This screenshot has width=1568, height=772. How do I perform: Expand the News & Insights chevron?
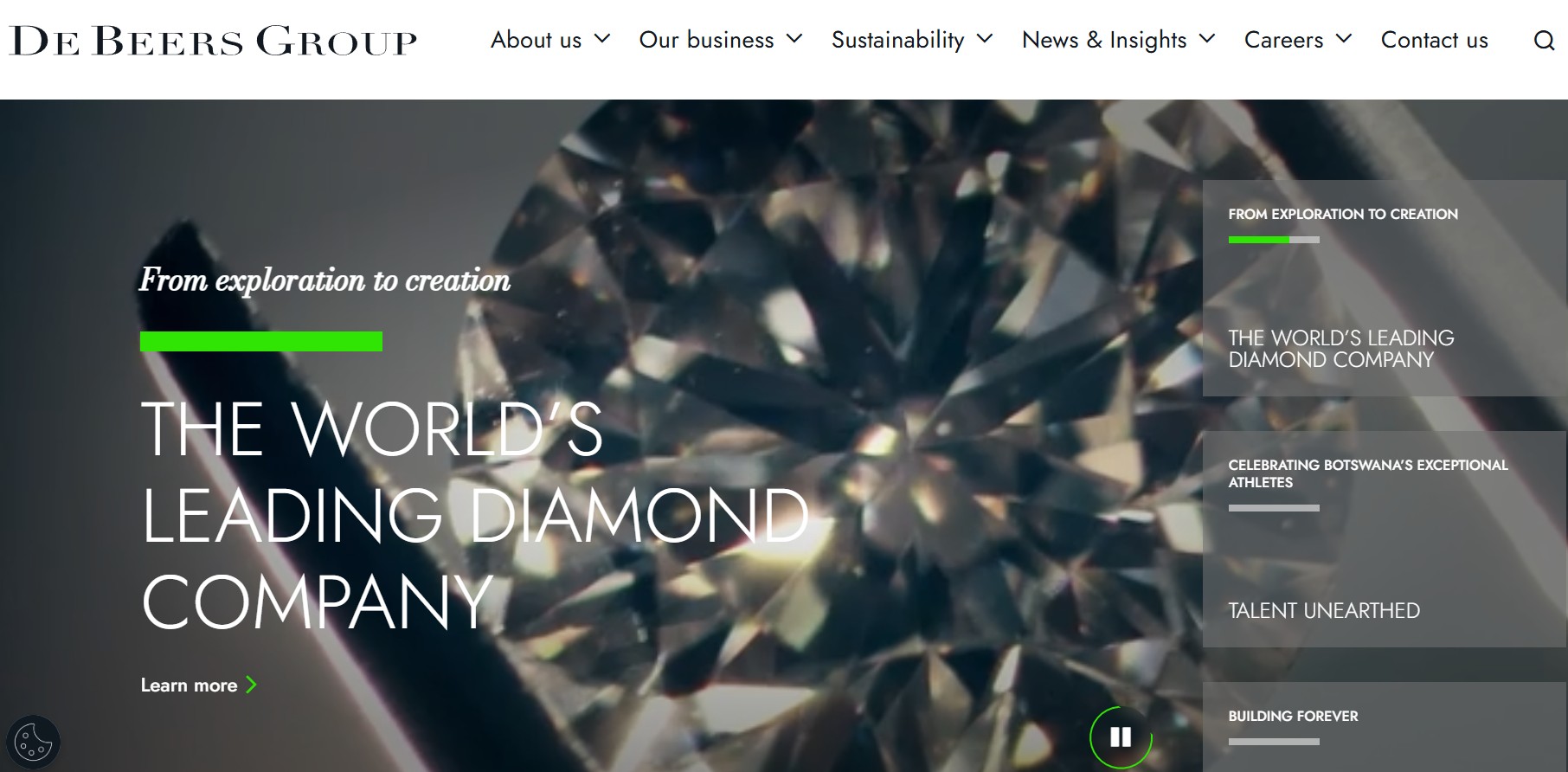click(x=1207, y=39)
